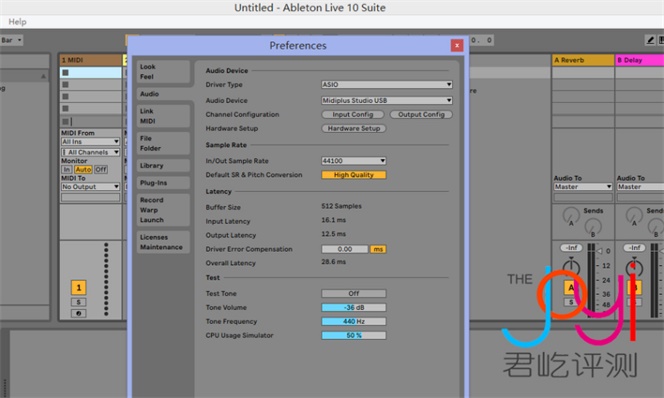Open Record Warp Launch preferences tab
Viewport: 664px width, 398px height.
click(x=163, y=210)
